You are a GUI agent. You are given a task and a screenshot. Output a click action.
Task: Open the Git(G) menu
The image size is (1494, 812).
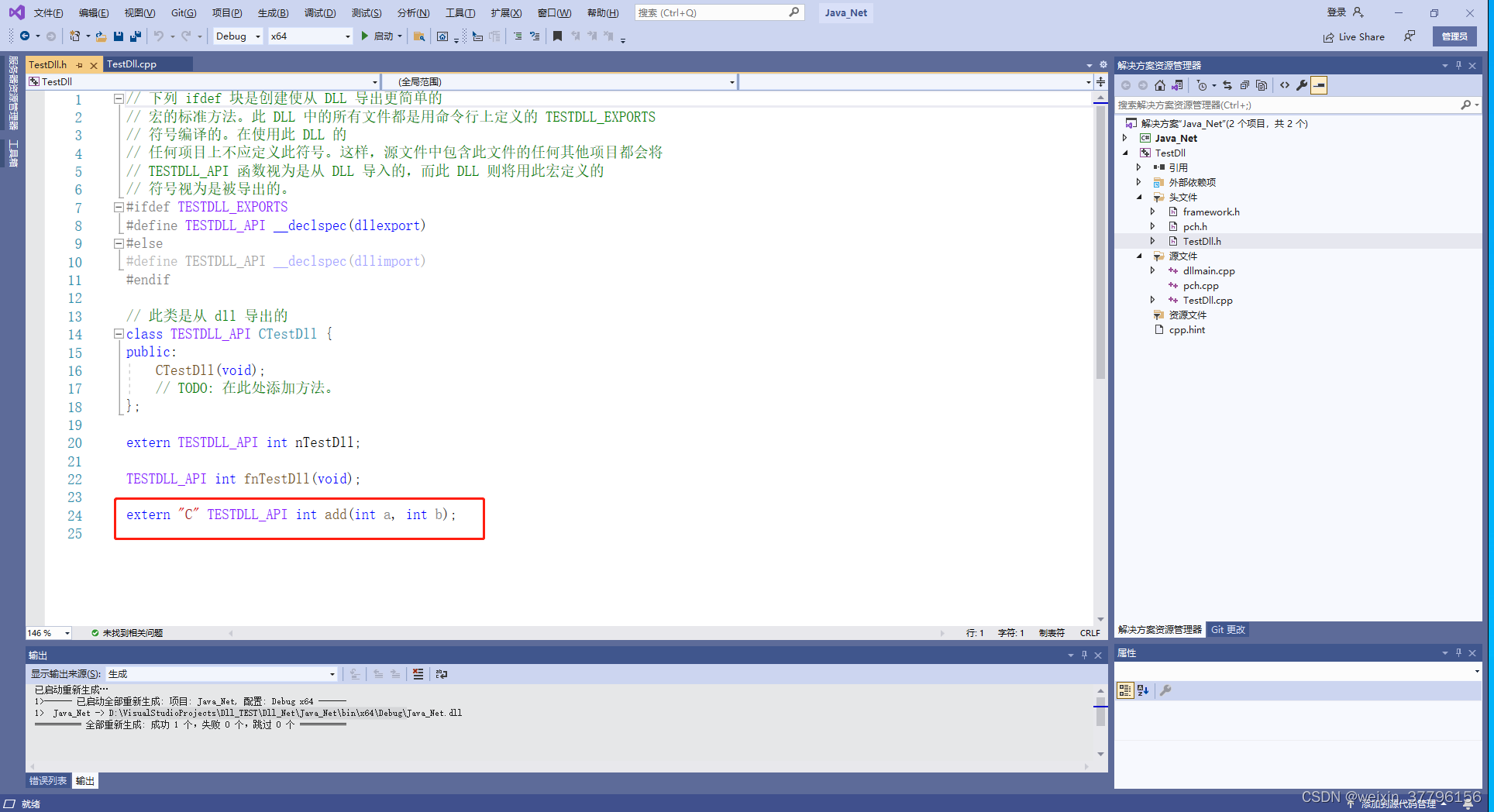coord(184,12)
